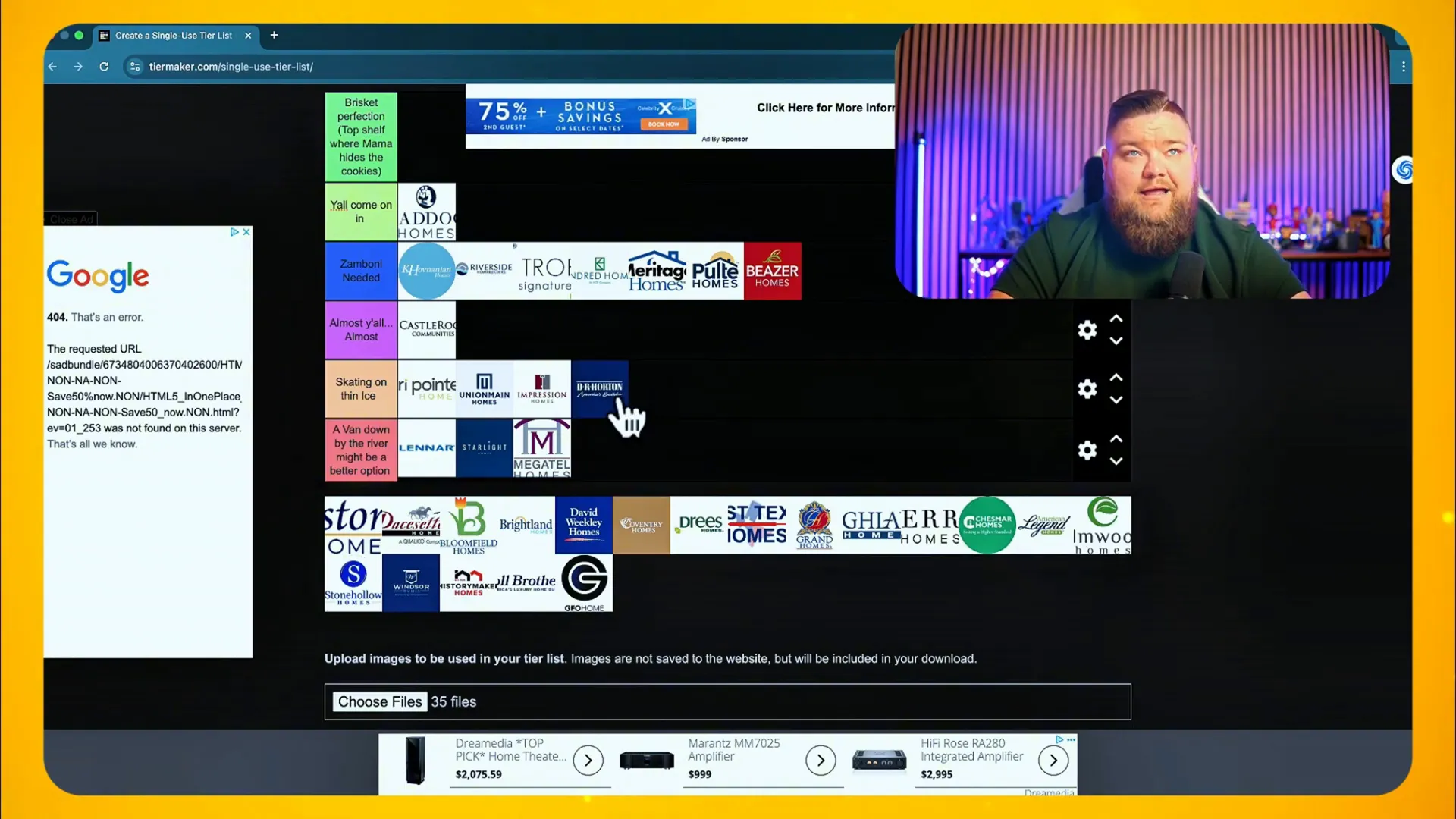Move A Van down row up
Viewport: 1456px width, 819px height.
pyautogui.click(x=1116, y=439)
